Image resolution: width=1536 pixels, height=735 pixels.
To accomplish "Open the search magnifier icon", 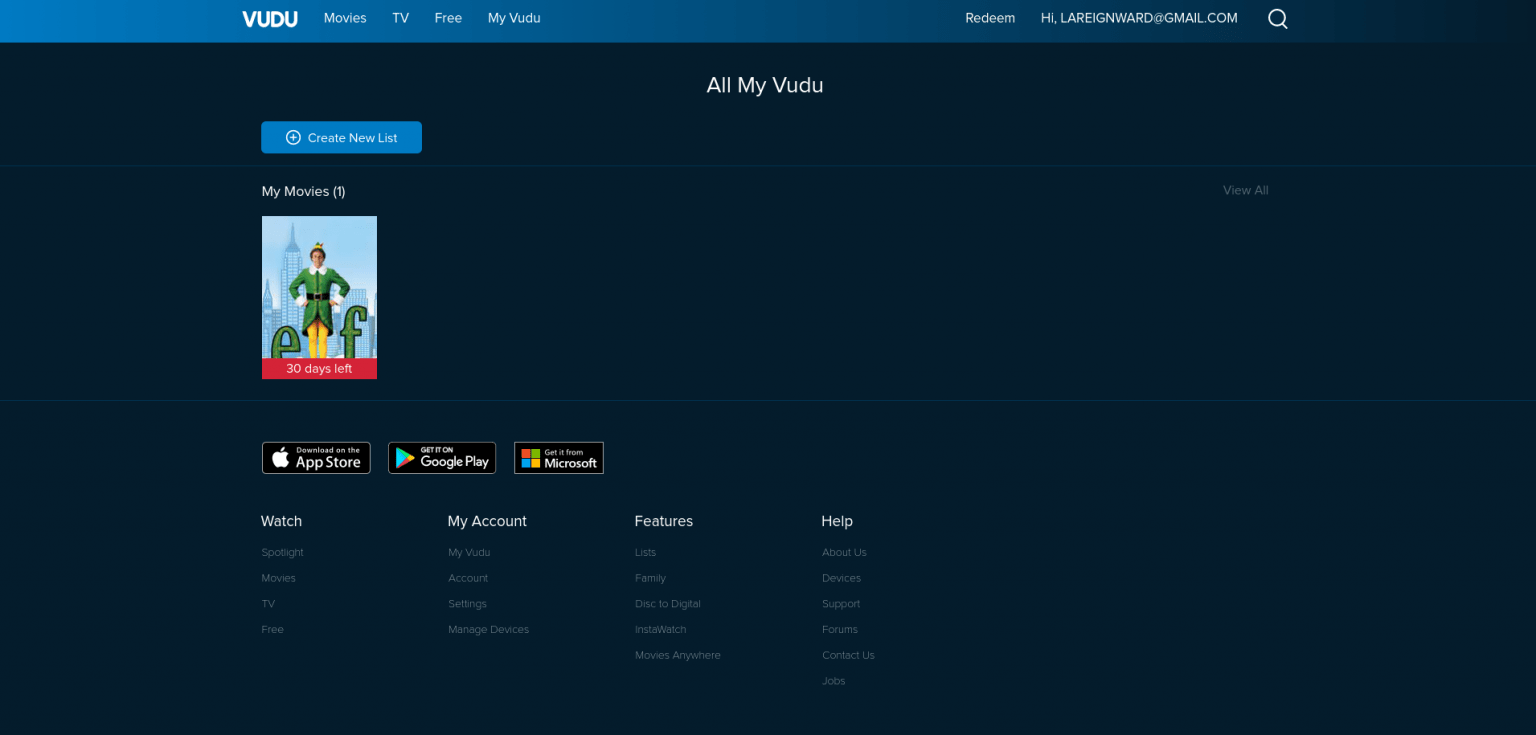I will [1277, 18].
